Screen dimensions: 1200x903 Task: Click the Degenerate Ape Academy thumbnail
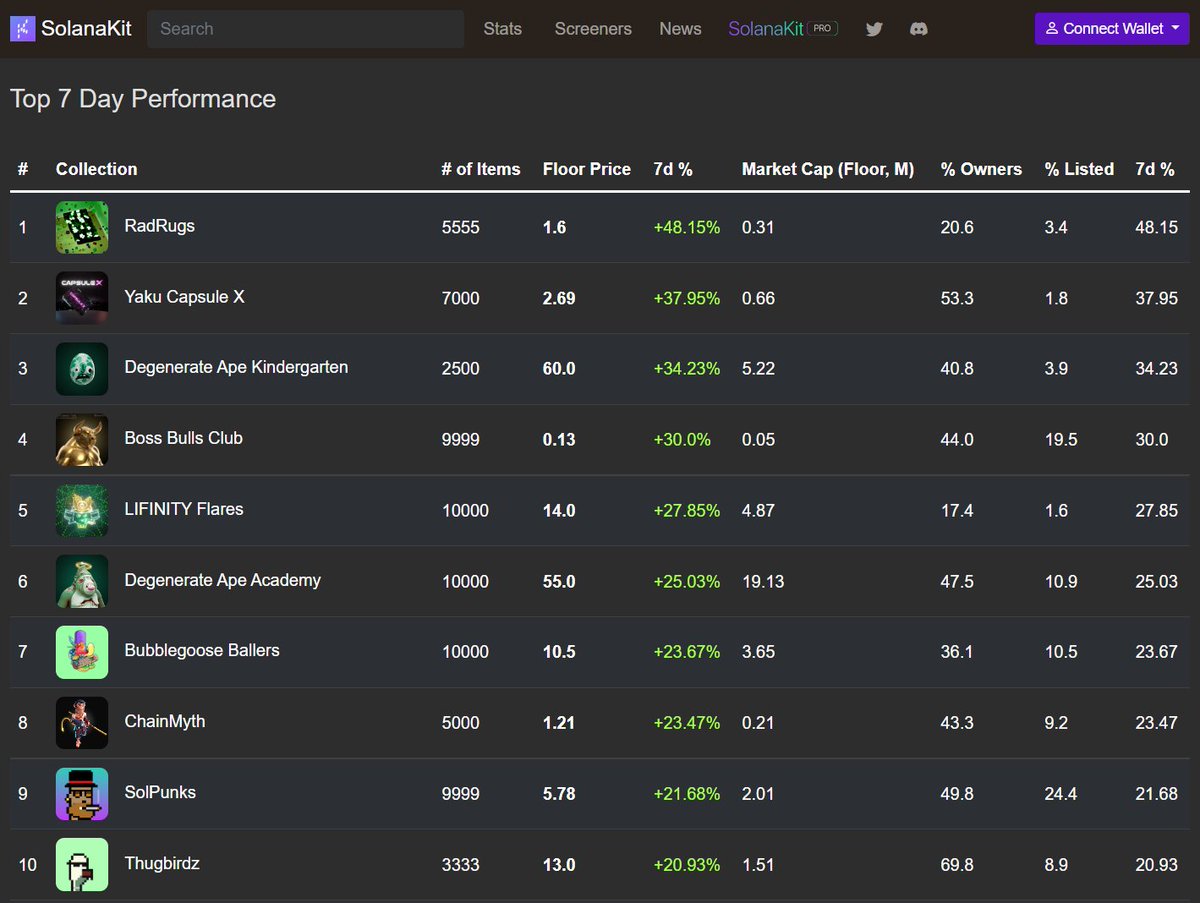tap(82, 581)
